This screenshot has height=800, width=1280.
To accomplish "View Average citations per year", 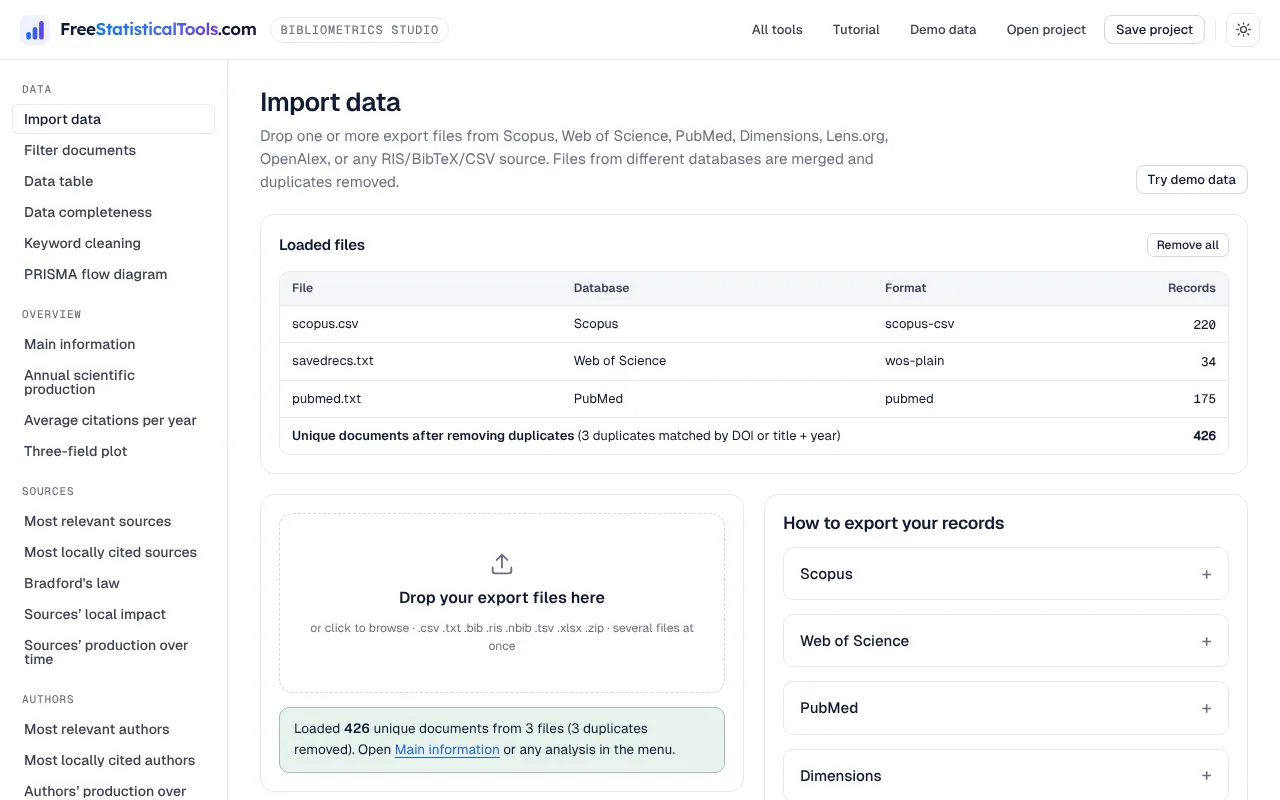I will (x=113, y=420).
